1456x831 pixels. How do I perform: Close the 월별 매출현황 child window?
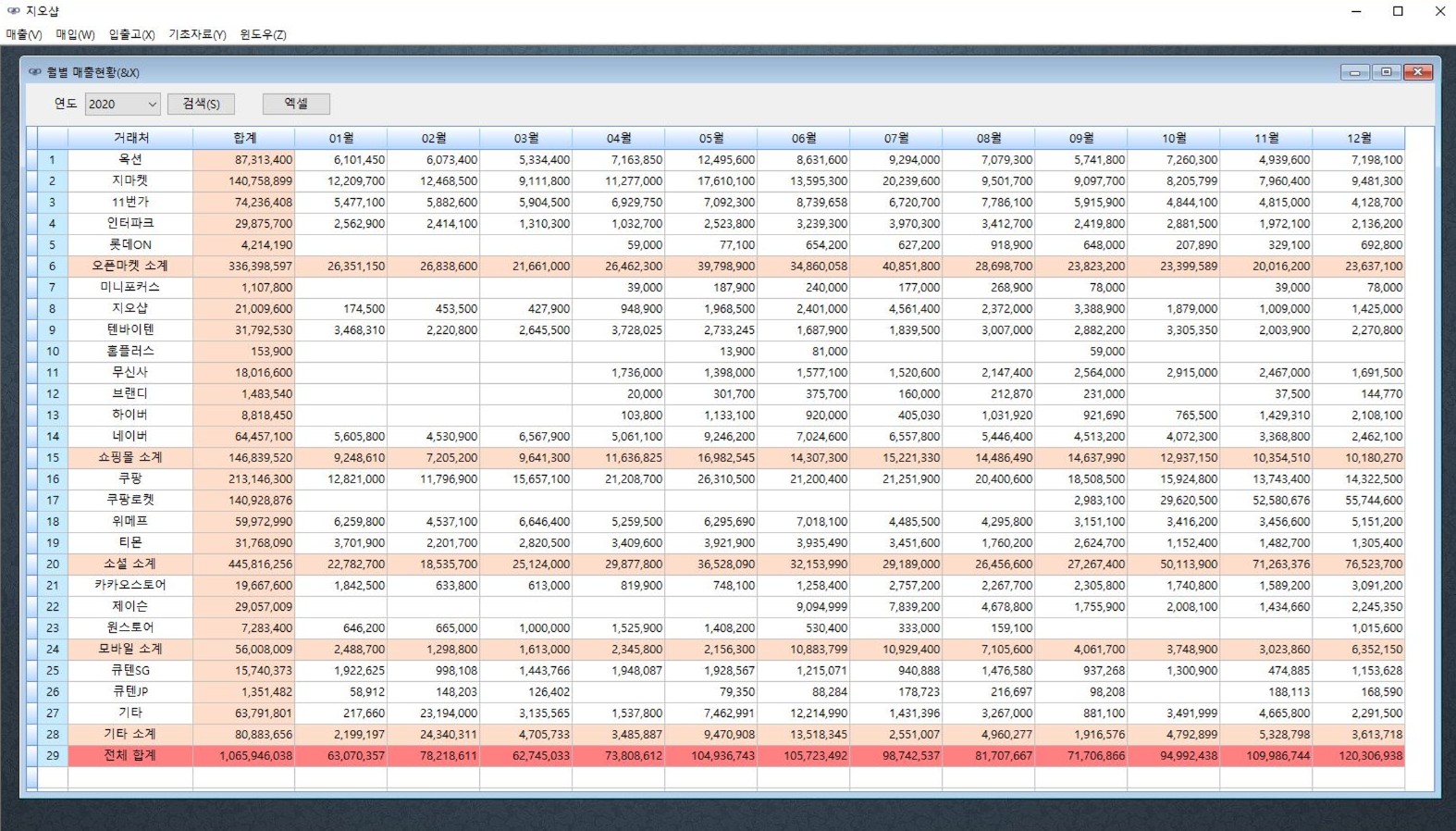coord(1417,72)
